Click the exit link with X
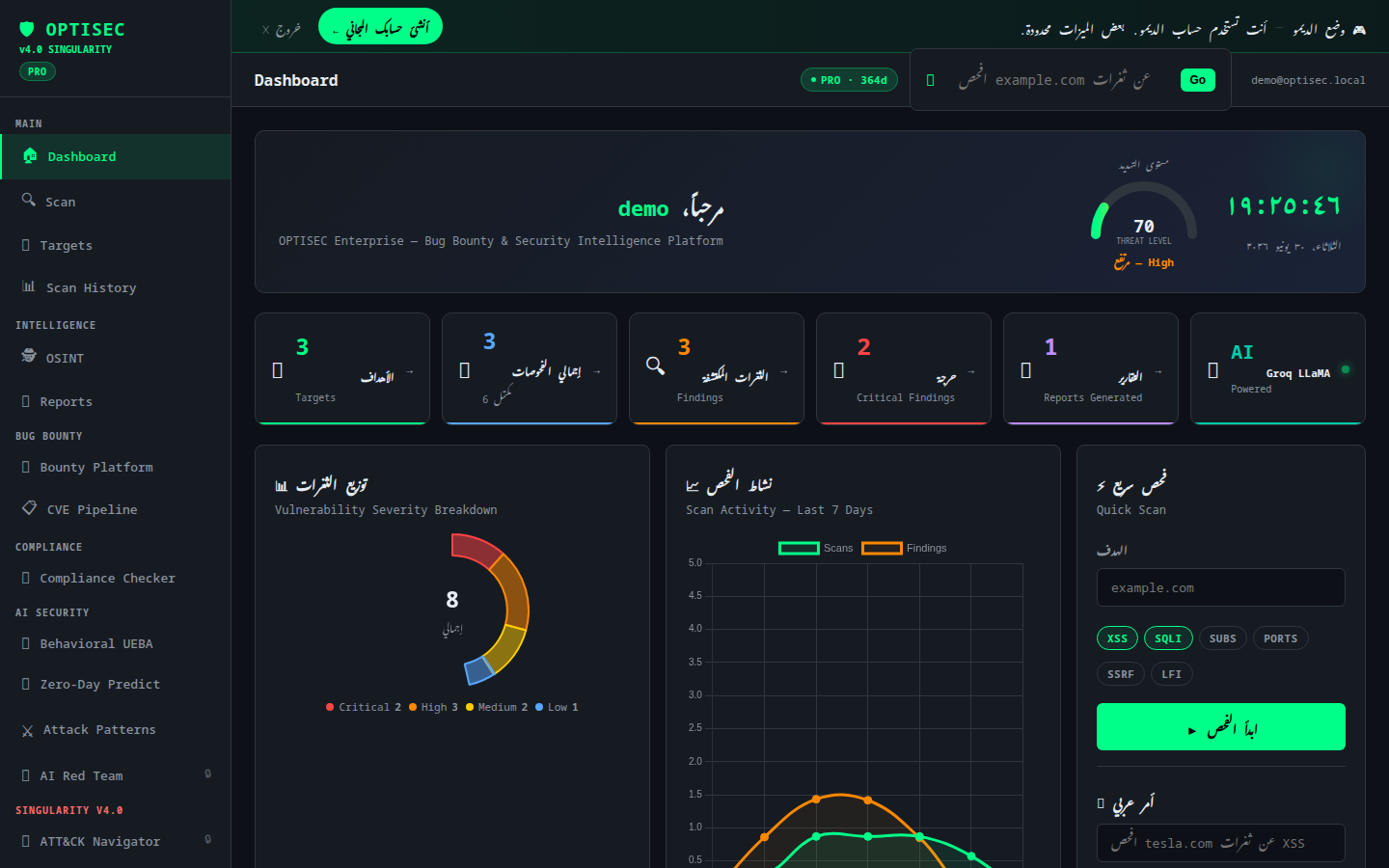 coord(281,30)
